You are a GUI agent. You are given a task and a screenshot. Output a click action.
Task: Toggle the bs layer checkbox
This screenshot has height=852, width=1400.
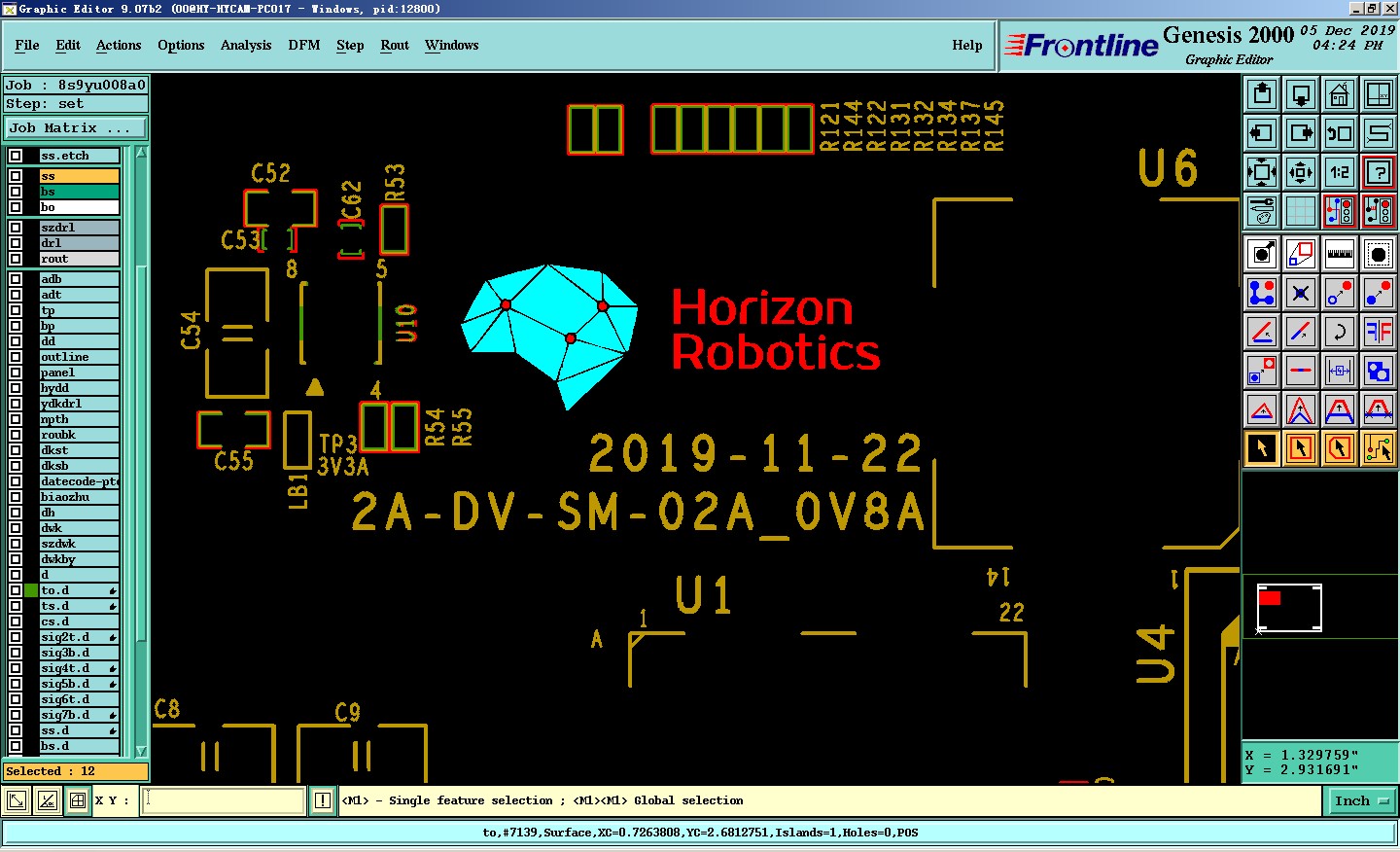pyautogui.click(x=16, y=192)
